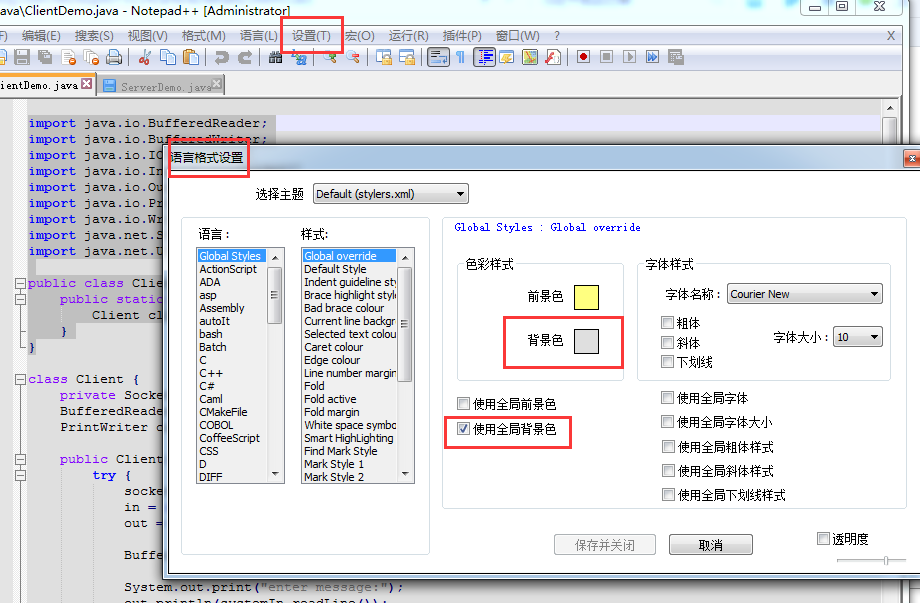Open the 语言(L) menu
Image resolution: width=920 pixels, height=603 pixels.
point(256,35)
